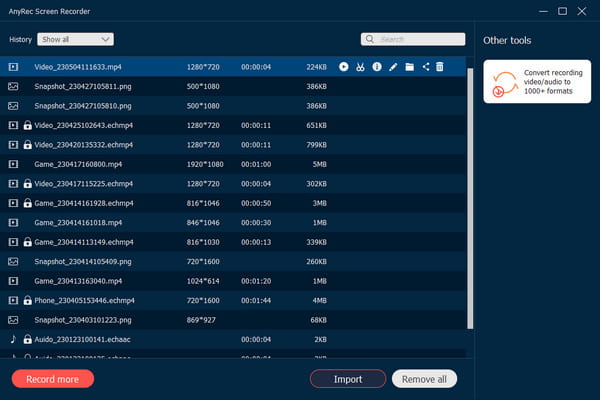Select Game_230414113149.echmp4 file name

[x=84, y=242]
